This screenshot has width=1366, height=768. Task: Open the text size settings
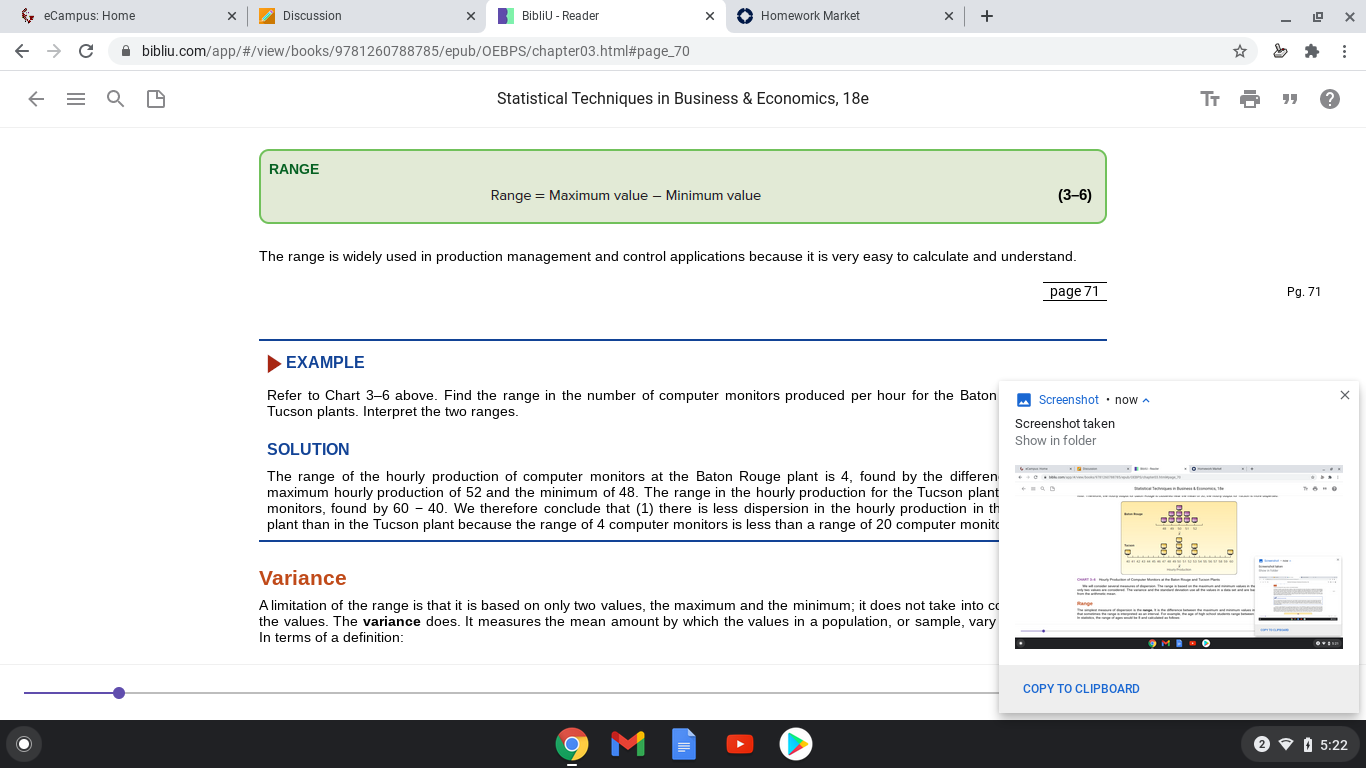click(1210, 99)
